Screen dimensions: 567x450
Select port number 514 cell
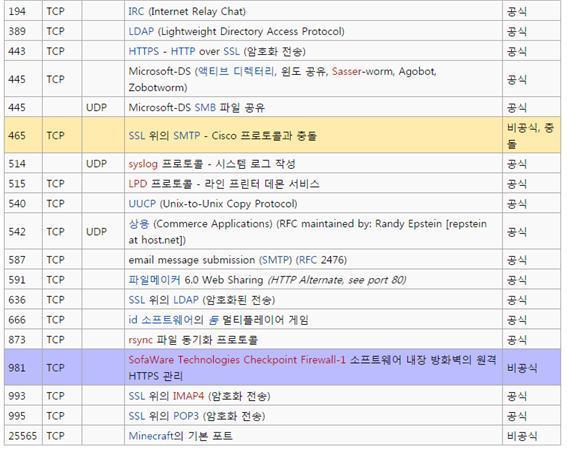(24, 164)
